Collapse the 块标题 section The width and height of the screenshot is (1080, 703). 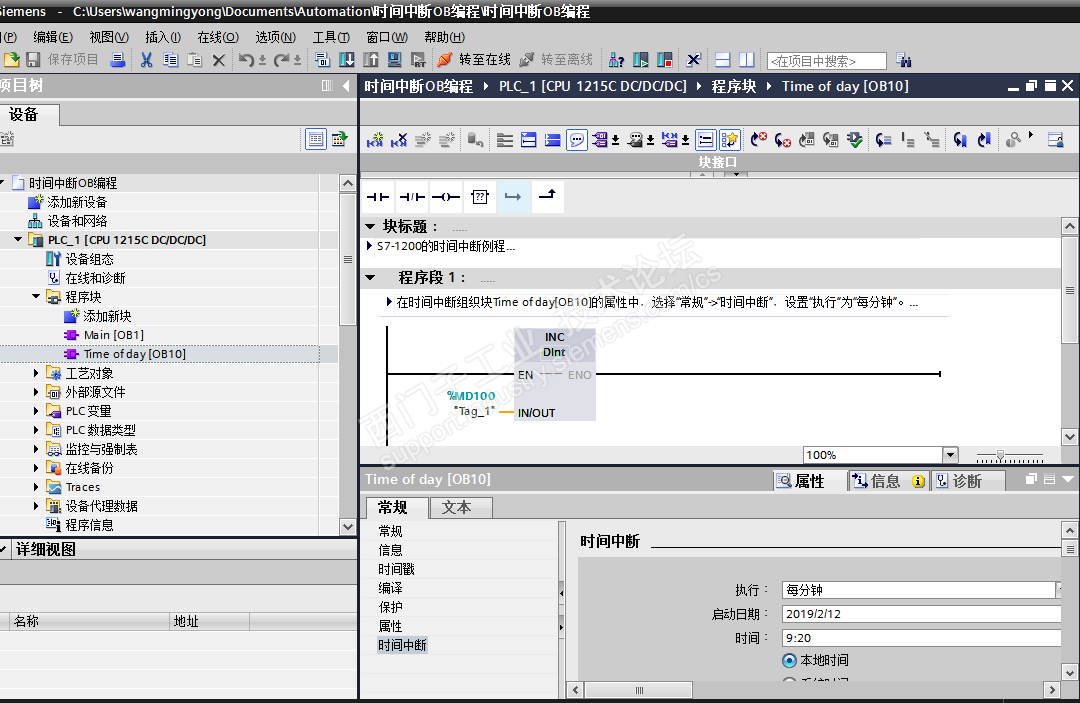tap(370, 227)
